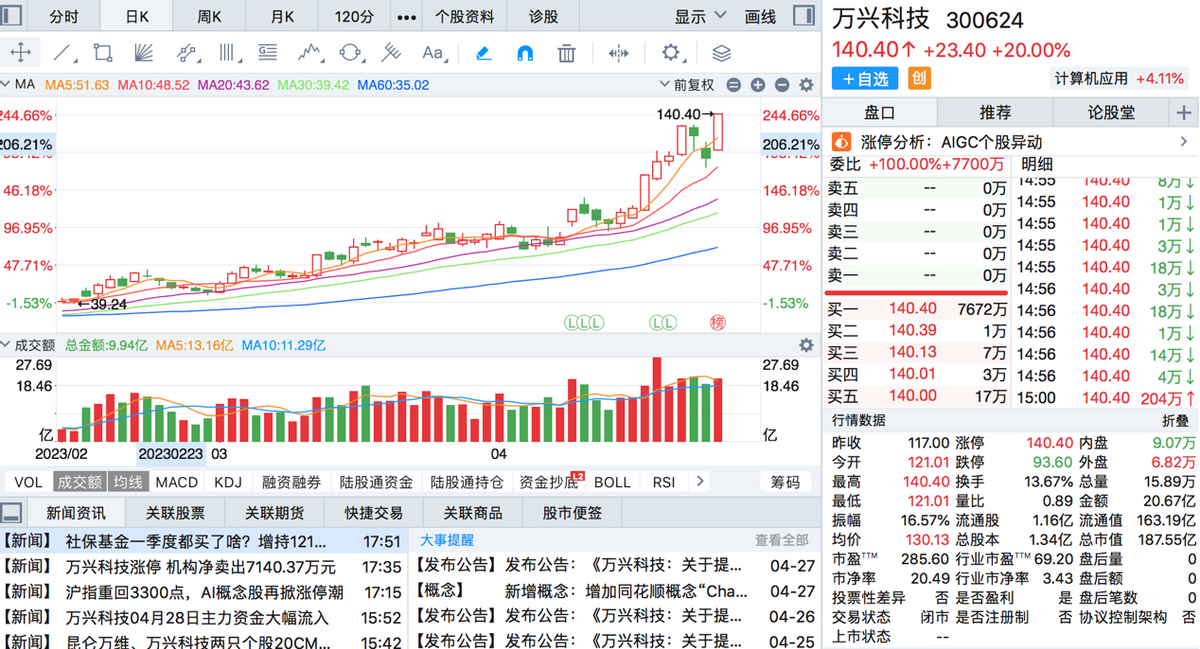Viewport: 1200px width, 649px height.
Task: Select the wave pattern drawing tool
Action: [x=309, y=53]
